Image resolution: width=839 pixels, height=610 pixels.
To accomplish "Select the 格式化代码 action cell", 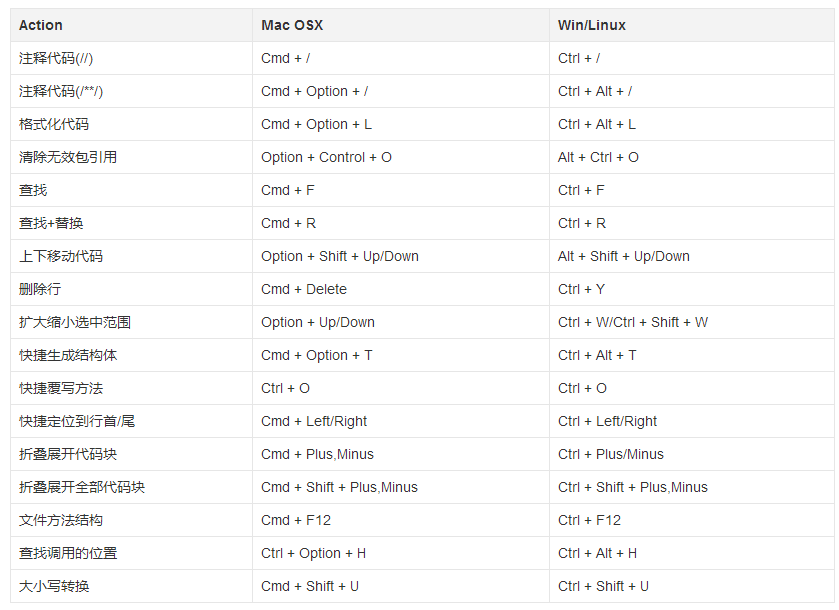I will point(131,124).
